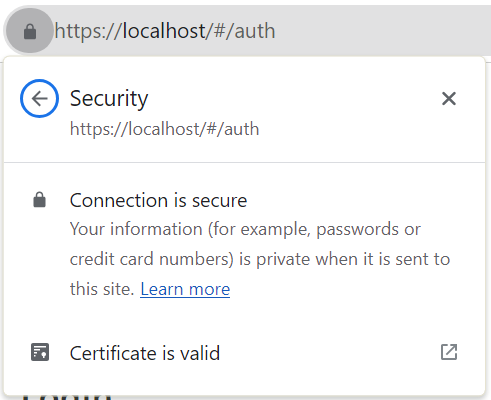Image resolution: width=491 pixels, height=400 pixels.
Task: Click the certificate badge icon
Action: tap(40, 352)
